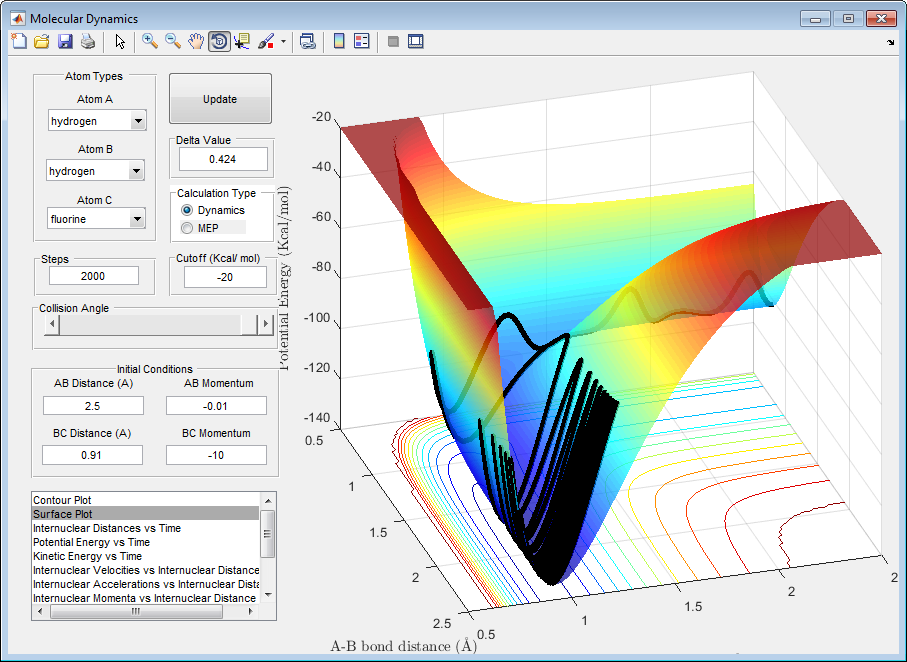Select the MEP calculation type

click(x=187, y=228)
